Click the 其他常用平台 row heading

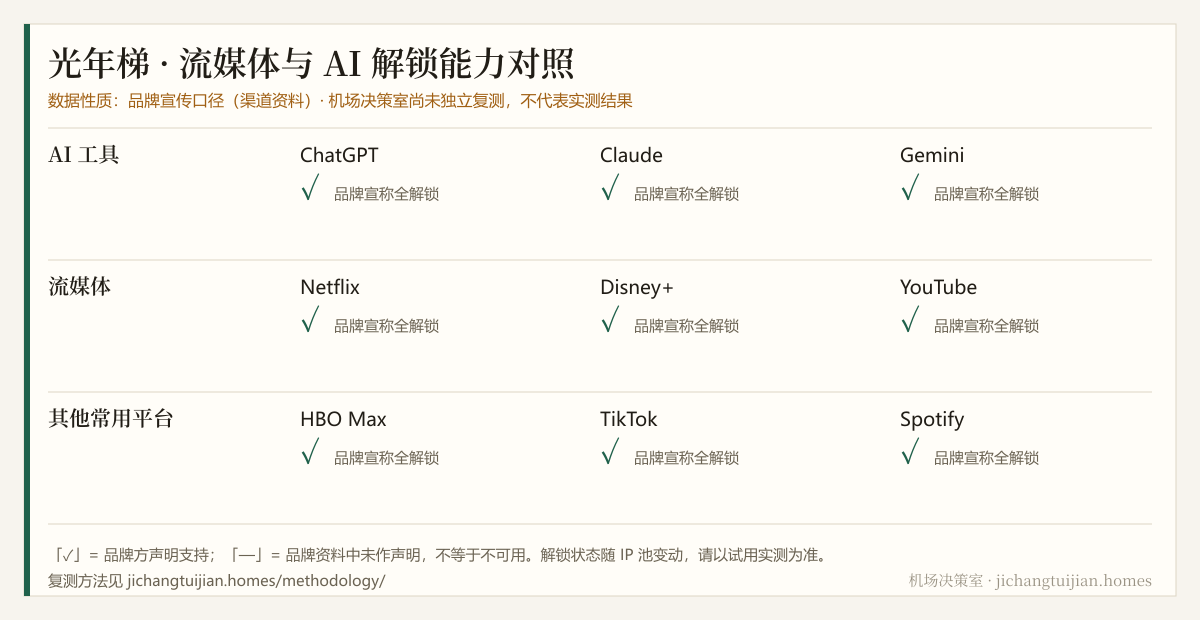[111, 419]
